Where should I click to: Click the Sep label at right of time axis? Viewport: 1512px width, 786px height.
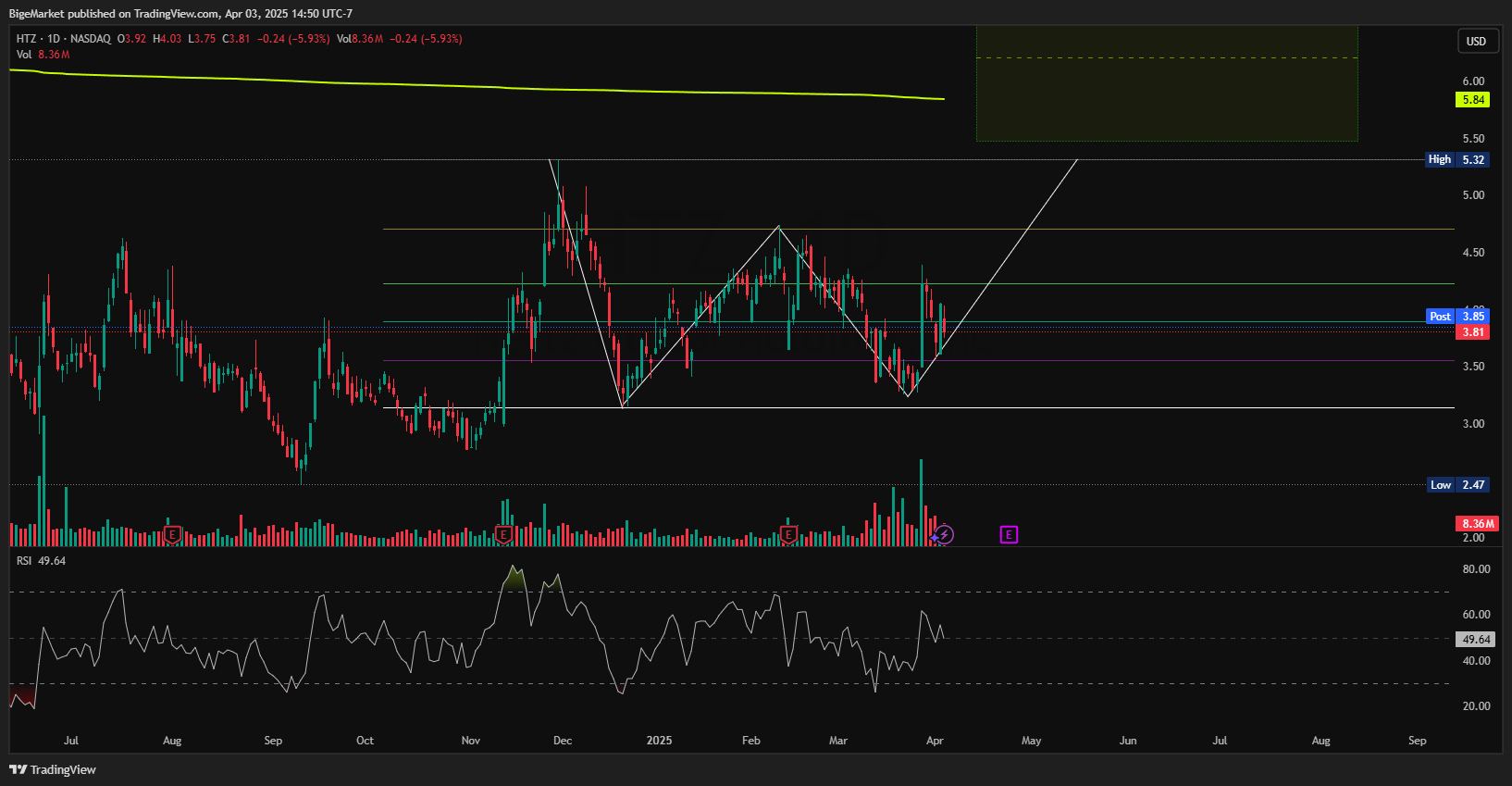1417,741
